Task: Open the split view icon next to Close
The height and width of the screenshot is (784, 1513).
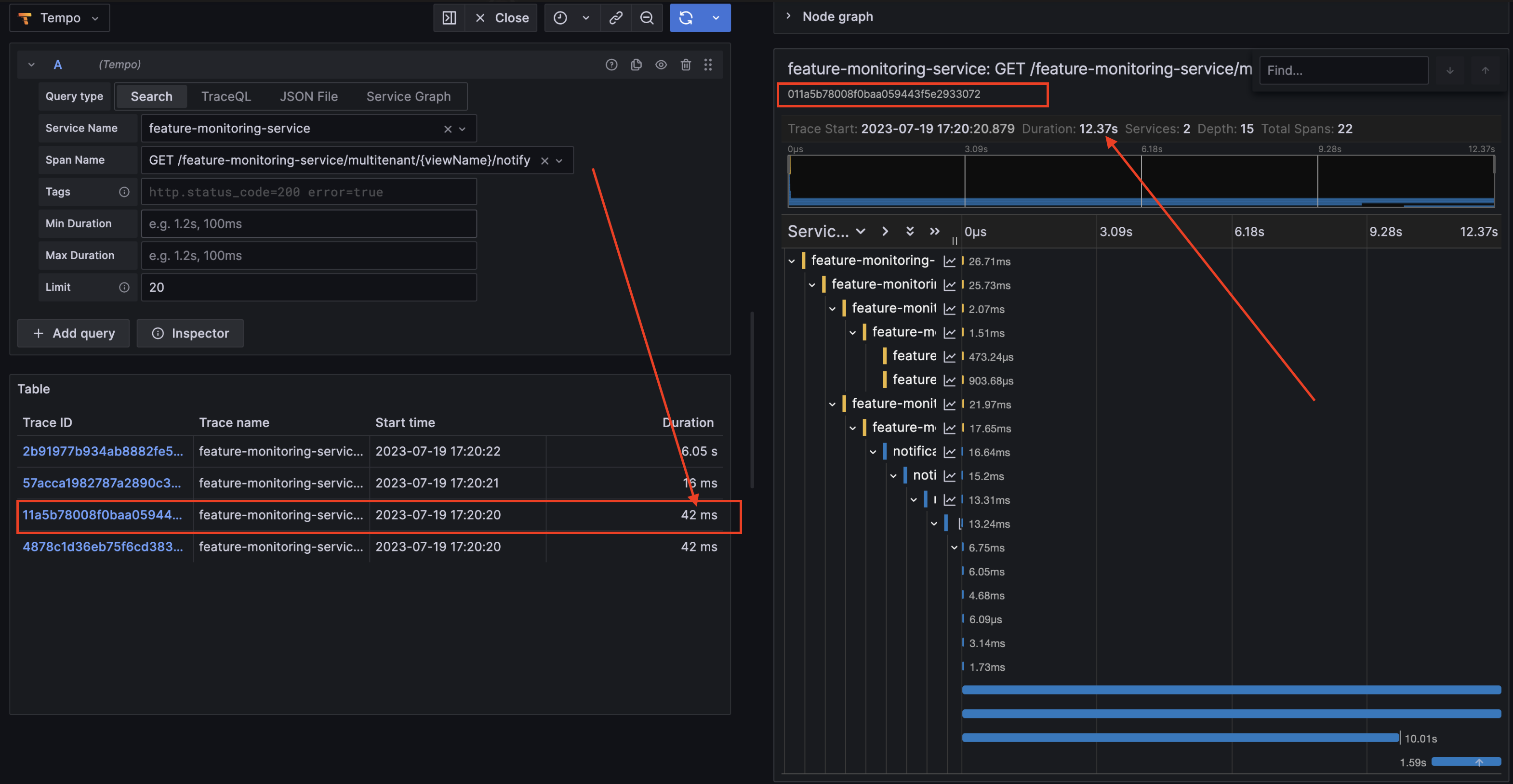Action: [449, 18]
